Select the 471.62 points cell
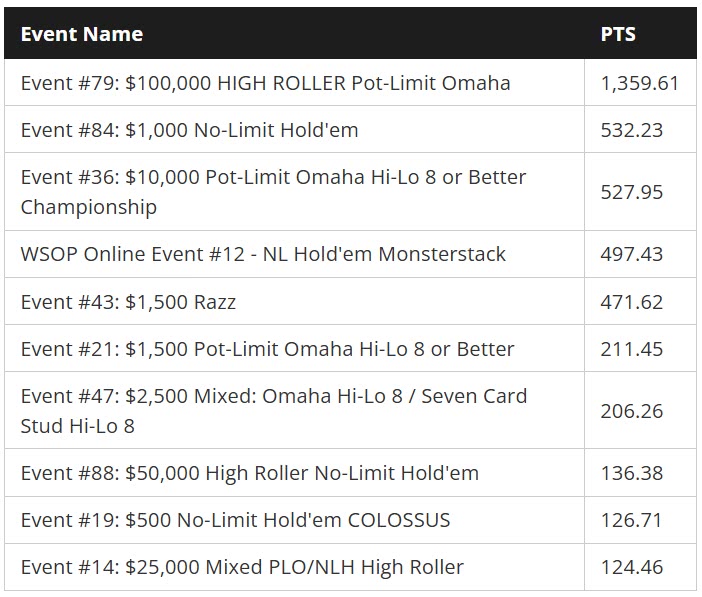Screen dimensions: 702x597 (x=631, y=301)
